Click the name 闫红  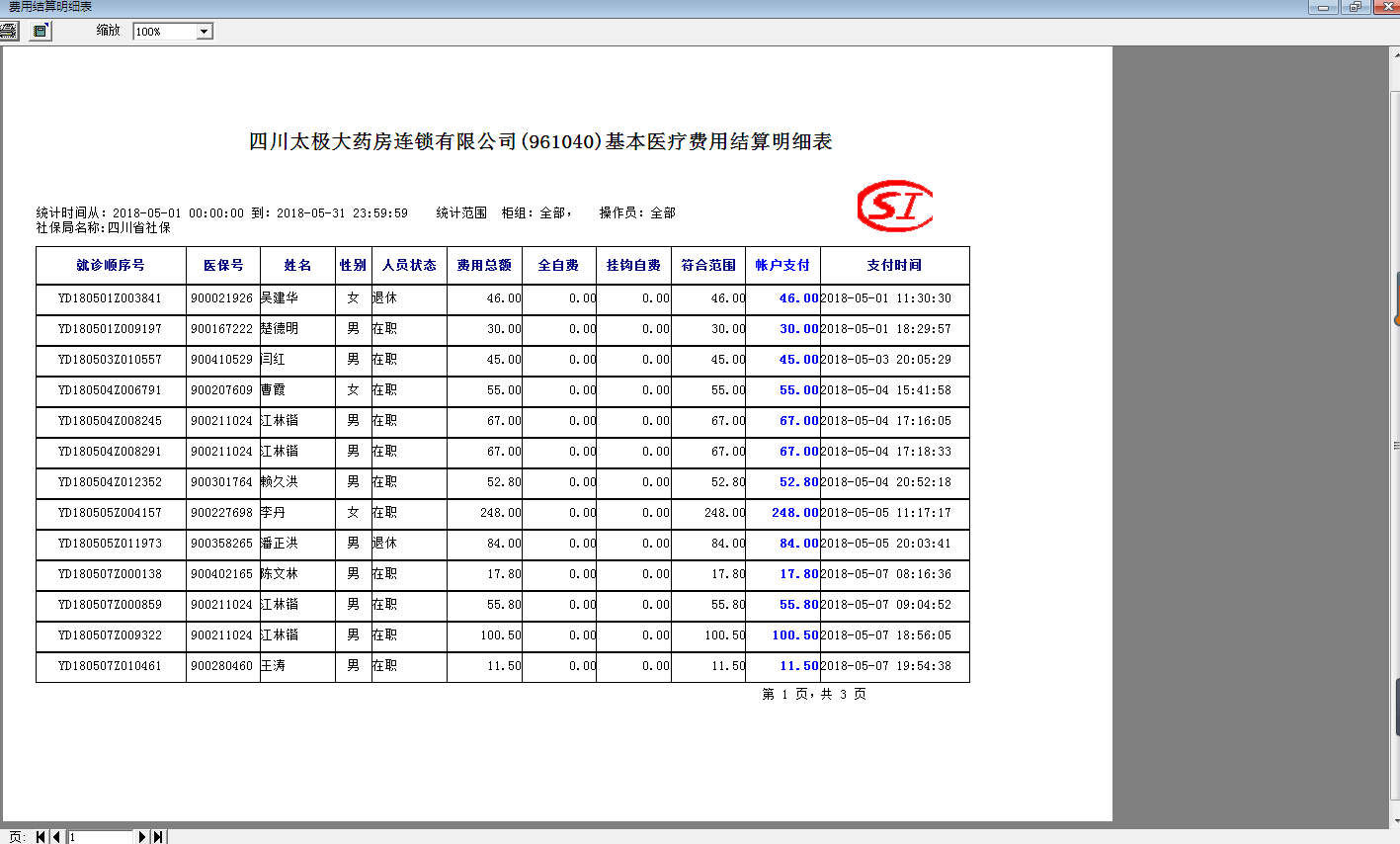click(x=274, y=360)
